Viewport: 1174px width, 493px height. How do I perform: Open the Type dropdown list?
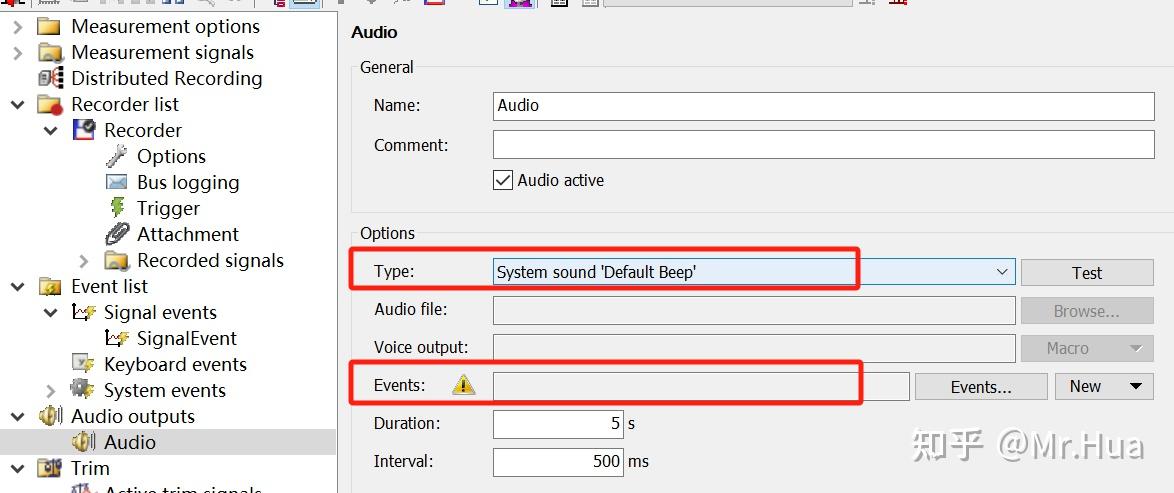[x=1002, y=272]
